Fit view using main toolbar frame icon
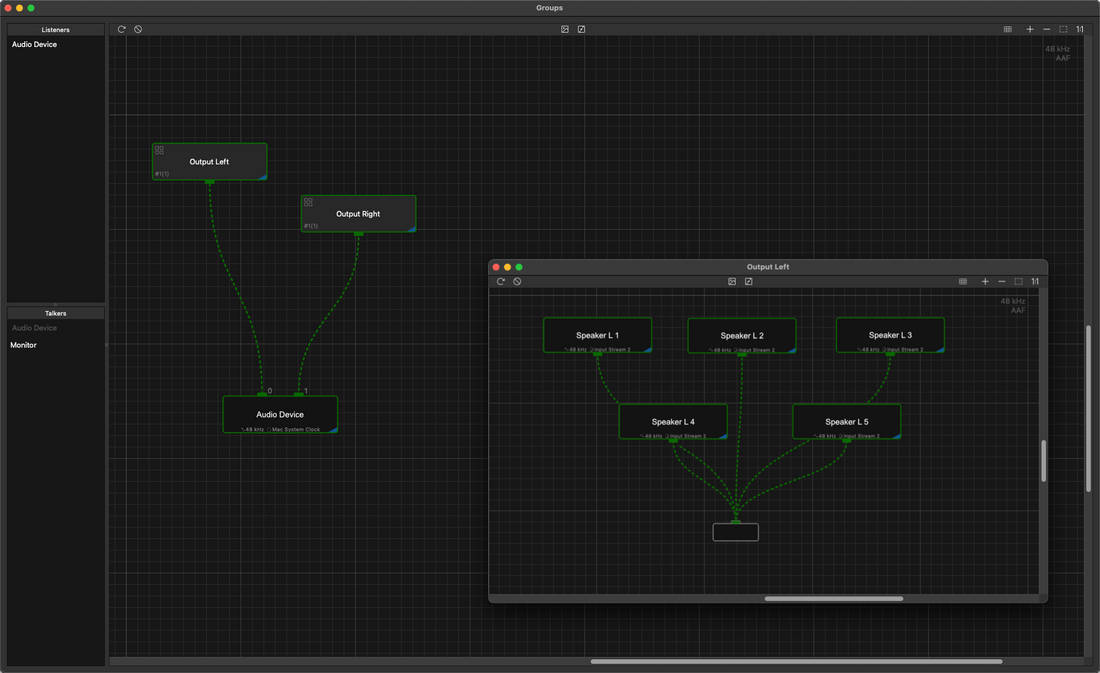The width and height of the screenshot is (1100, 673). pos(1064,29)
